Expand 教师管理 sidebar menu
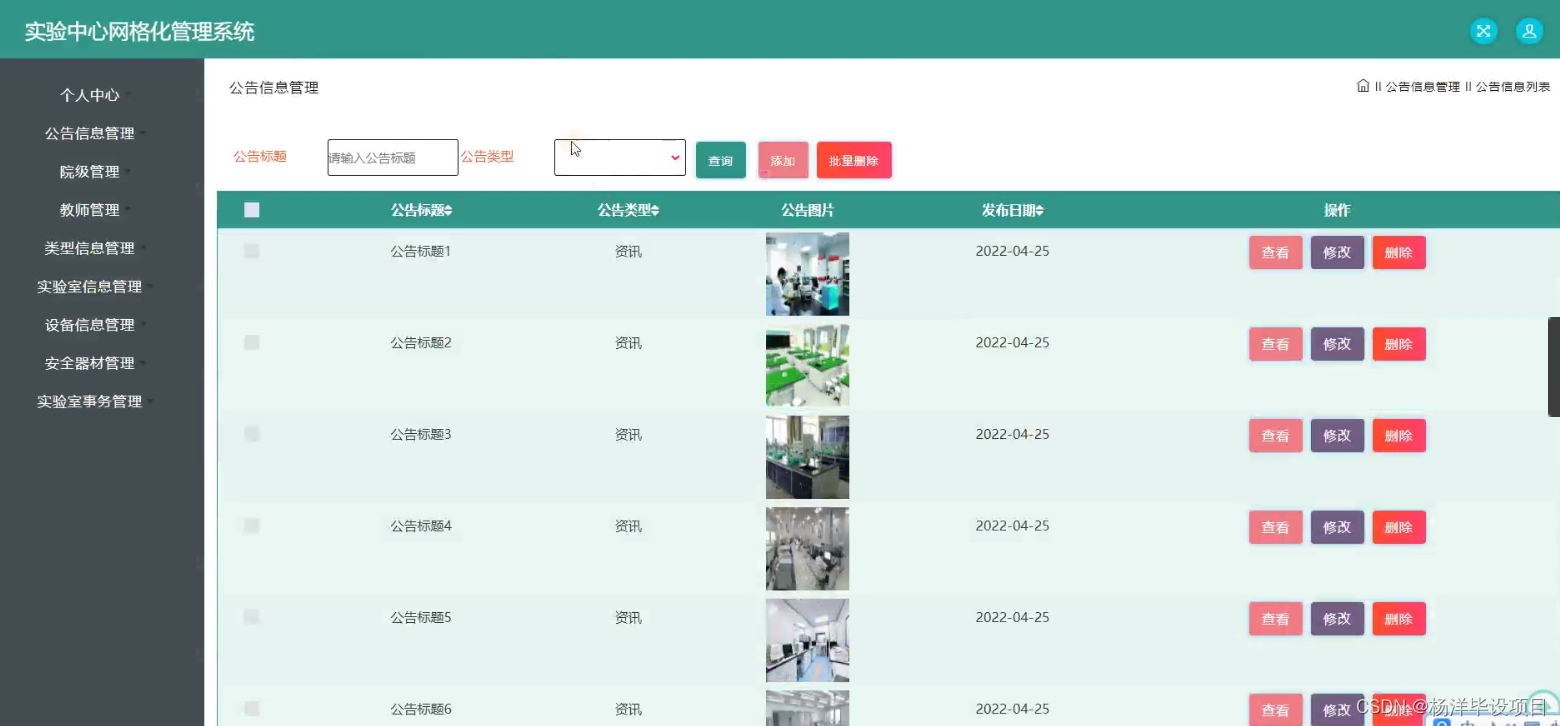This screenshot has width=1560, height=726. [95, 210]
